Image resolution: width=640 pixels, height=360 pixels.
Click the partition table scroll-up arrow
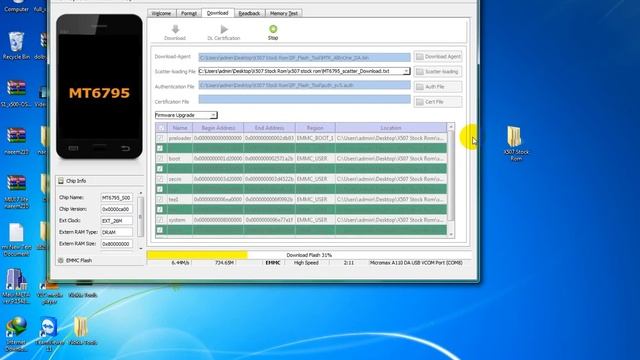pos(451,127)
